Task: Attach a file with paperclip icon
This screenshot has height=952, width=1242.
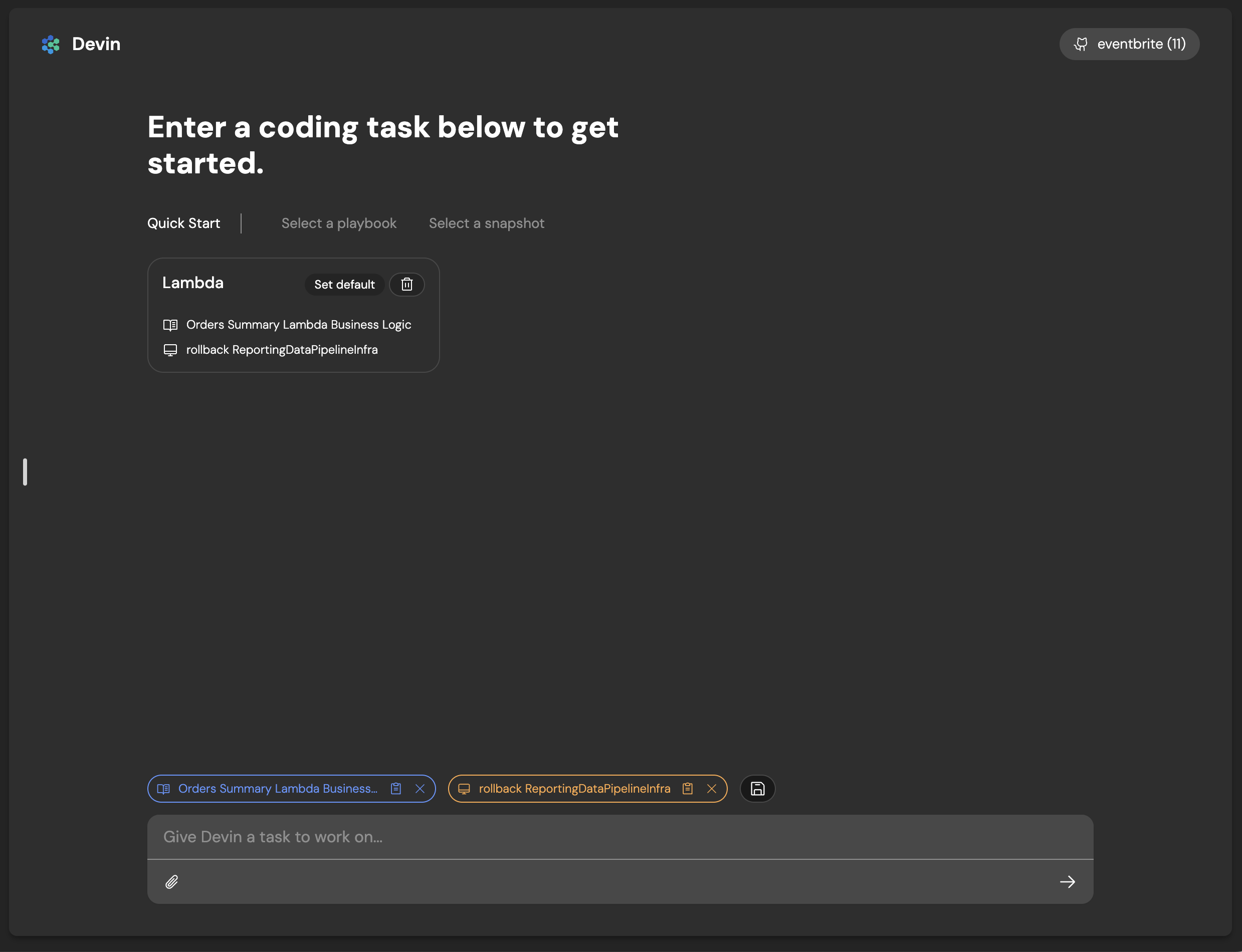Action: (x=172, y=882)
